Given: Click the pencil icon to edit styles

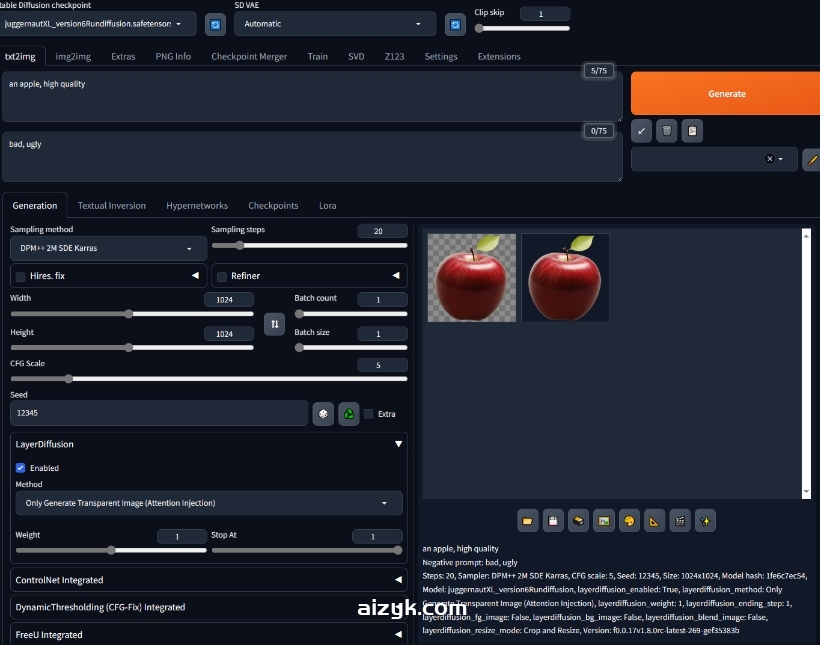Looking at the screenshot, I should [811, 159].
